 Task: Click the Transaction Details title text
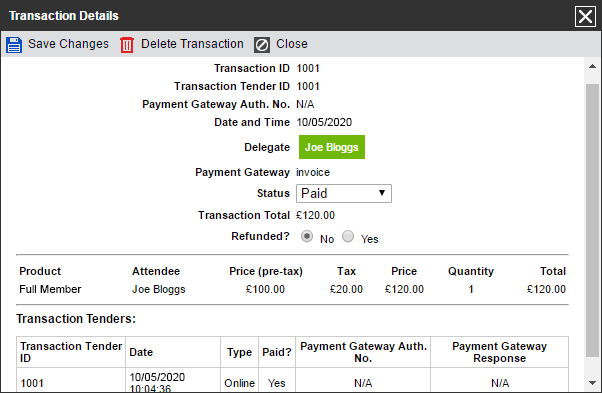pos(64,16)
